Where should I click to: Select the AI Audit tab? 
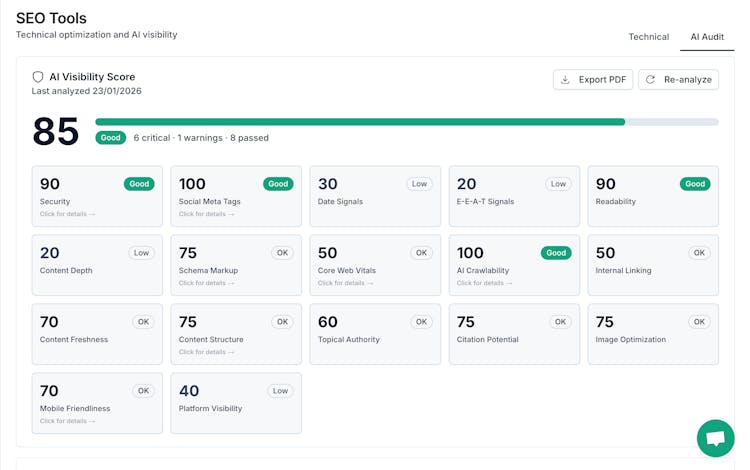706,37
